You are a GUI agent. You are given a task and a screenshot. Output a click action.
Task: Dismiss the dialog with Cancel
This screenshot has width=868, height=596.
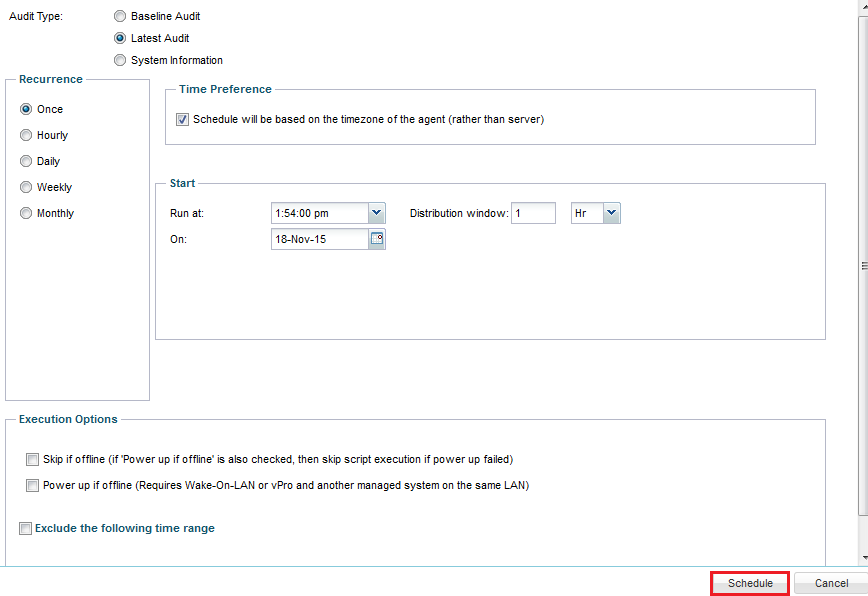(x=831, y=583)
